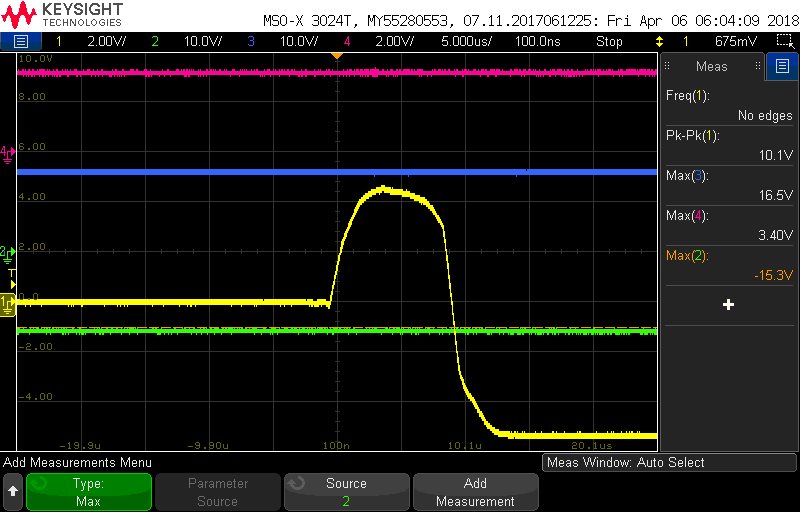Click the 10.1u time axis label
The width and height of the screenshot is (800, 512).
[x=465, y=446]
